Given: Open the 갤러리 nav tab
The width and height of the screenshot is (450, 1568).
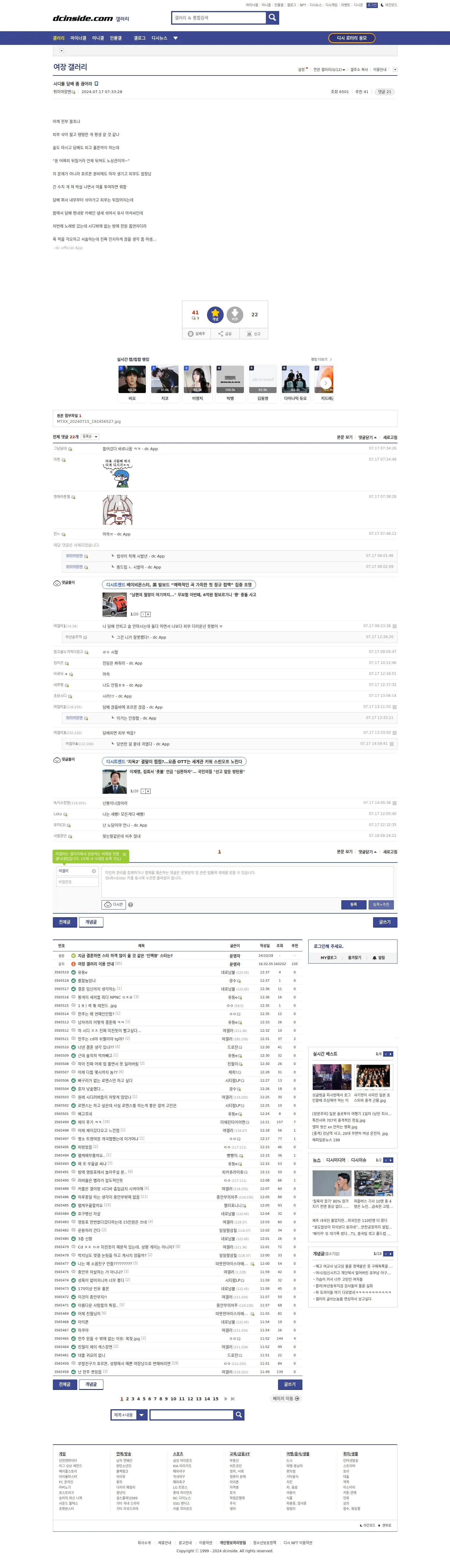Looking at the screenshot, I should point(59,38).
